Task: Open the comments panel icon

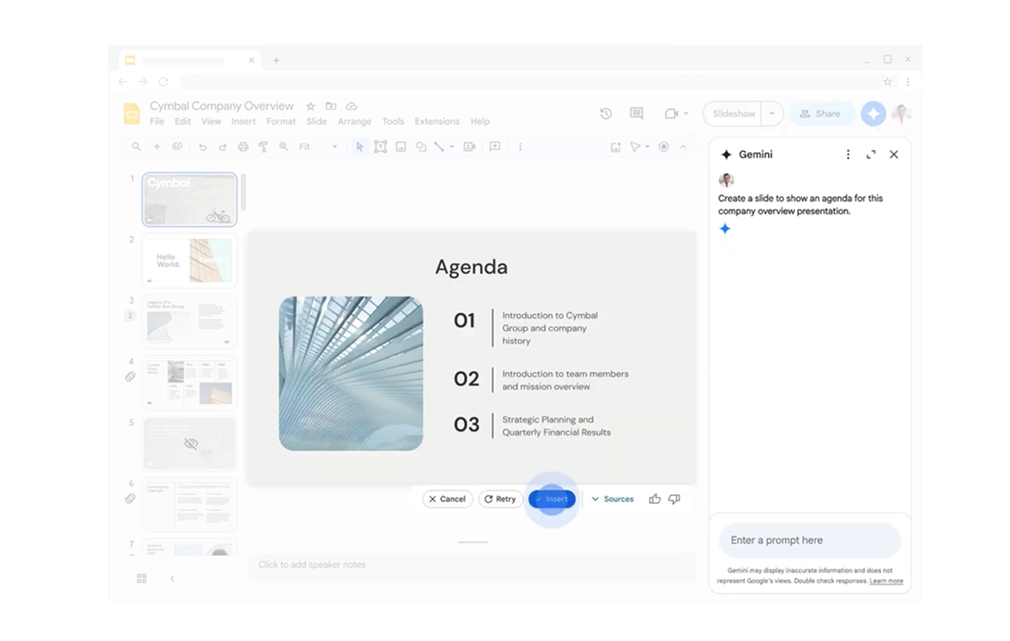Action: (636, 114)
